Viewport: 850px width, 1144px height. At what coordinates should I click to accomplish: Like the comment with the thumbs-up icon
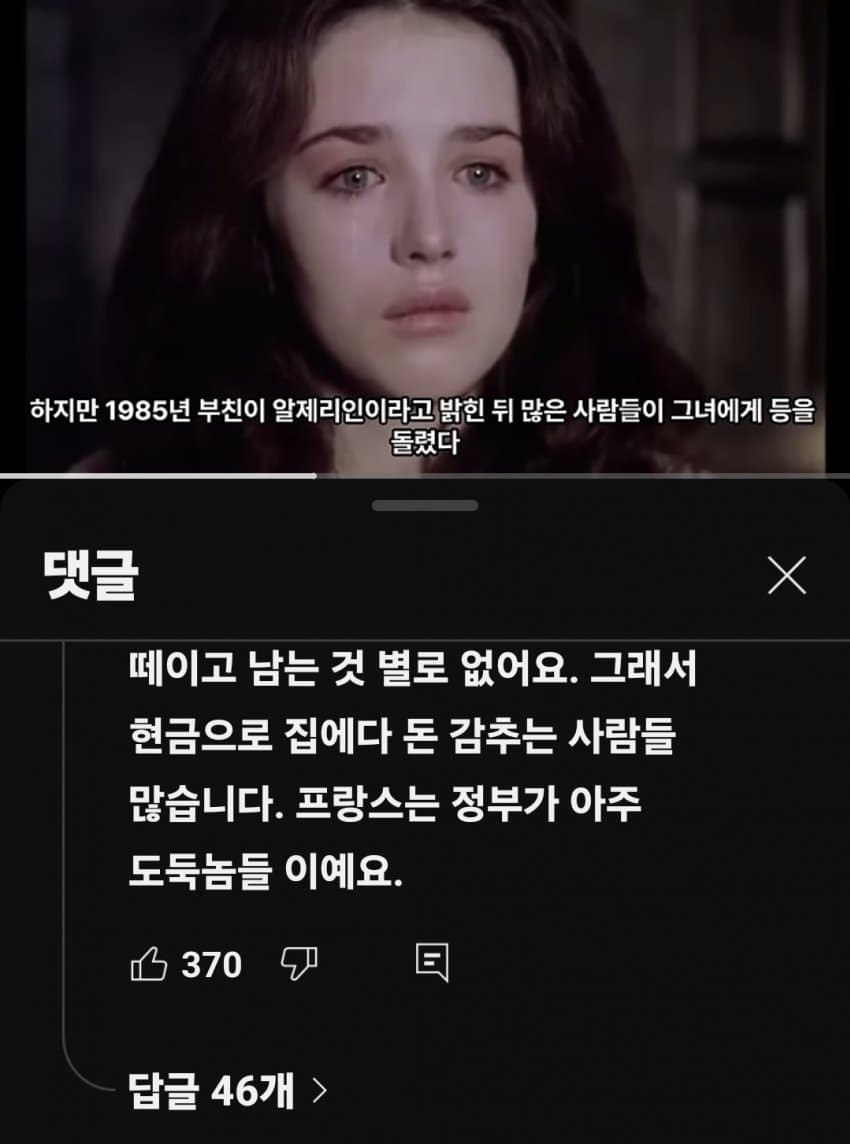[x=149, y=965]
